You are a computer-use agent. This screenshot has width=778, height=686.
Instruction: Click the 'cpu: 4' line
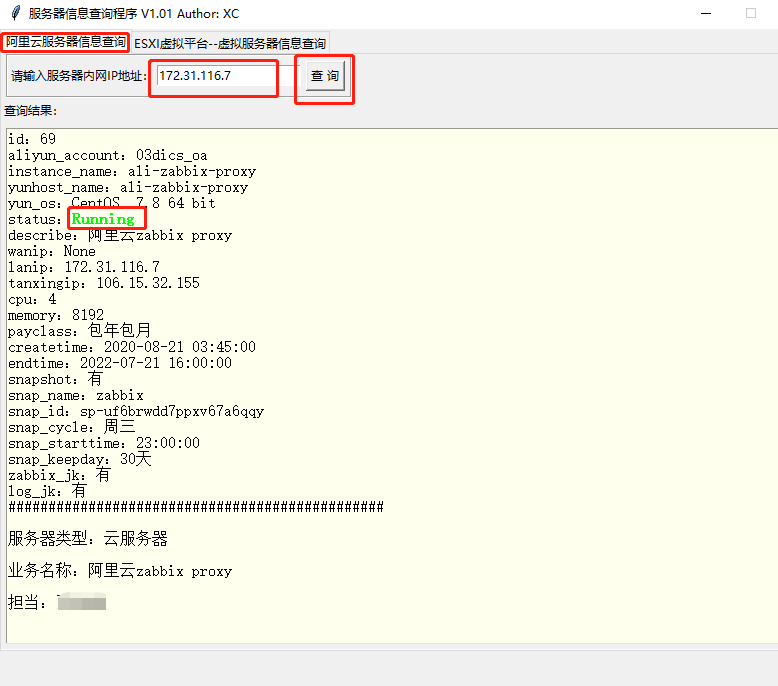pyautogui.click(x=32, y=299)
